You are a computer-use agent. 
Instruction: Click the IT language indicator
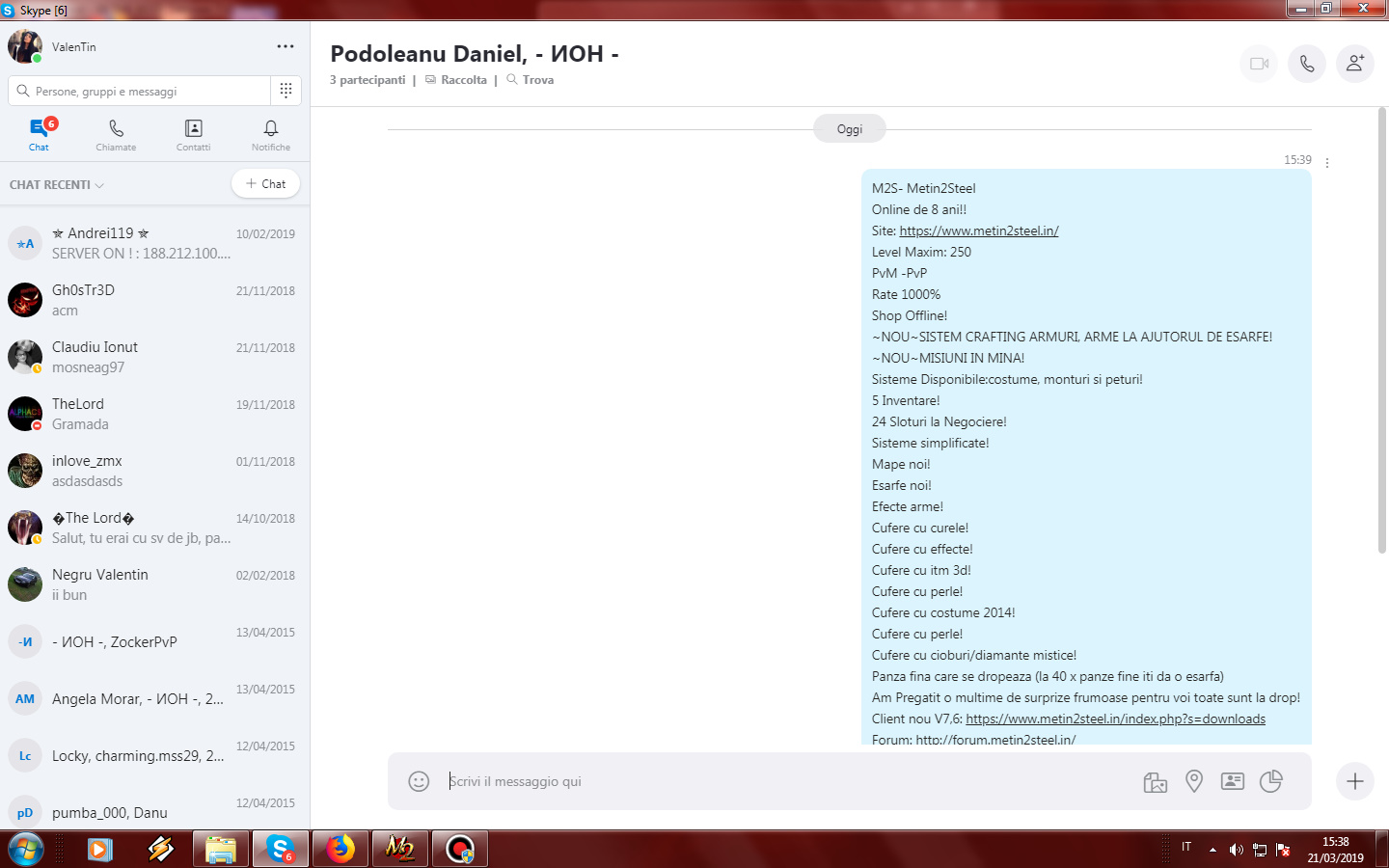pos(1186,847)
